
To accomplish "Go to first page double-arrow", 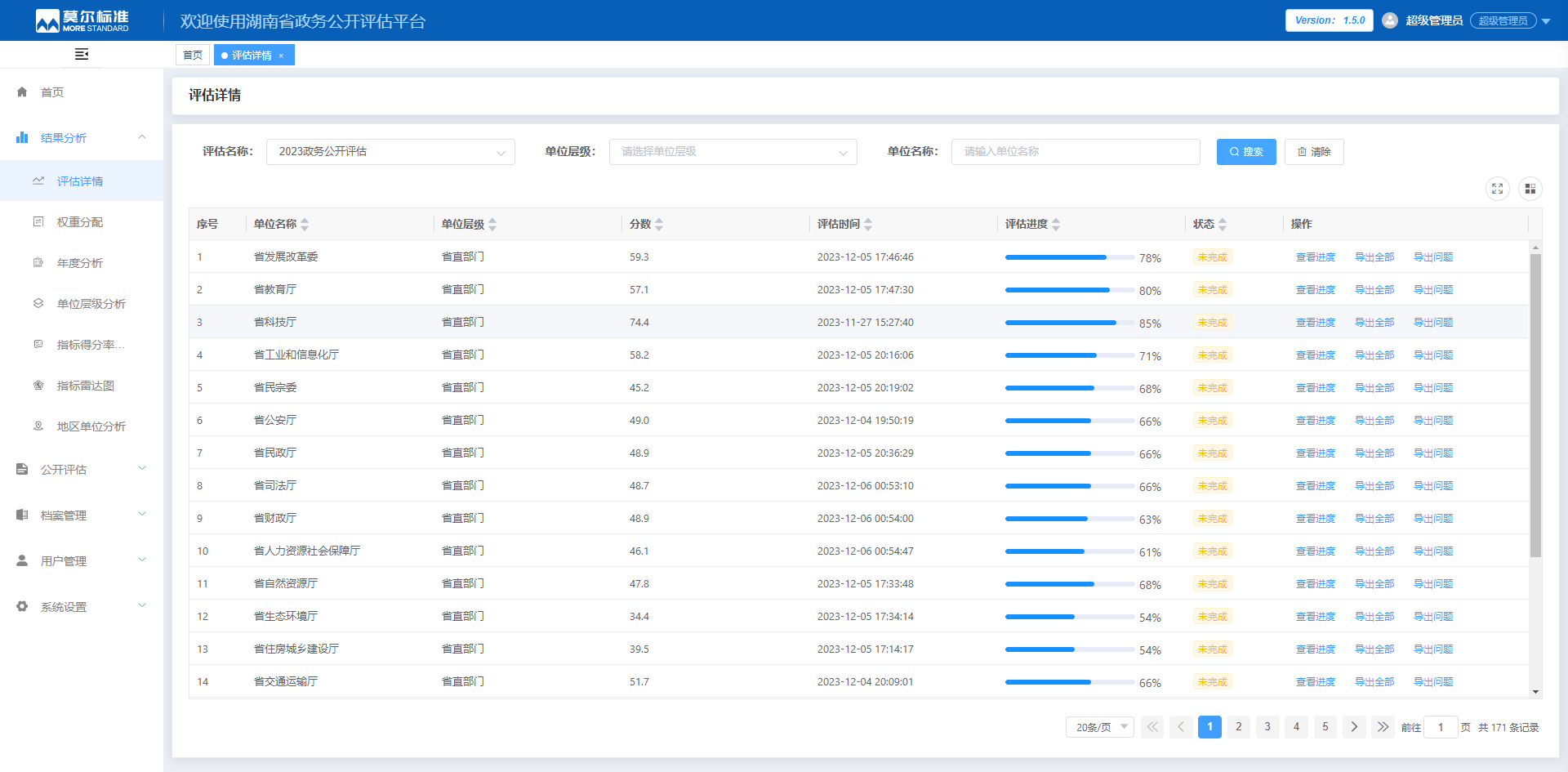I will tap(1152, 727).
